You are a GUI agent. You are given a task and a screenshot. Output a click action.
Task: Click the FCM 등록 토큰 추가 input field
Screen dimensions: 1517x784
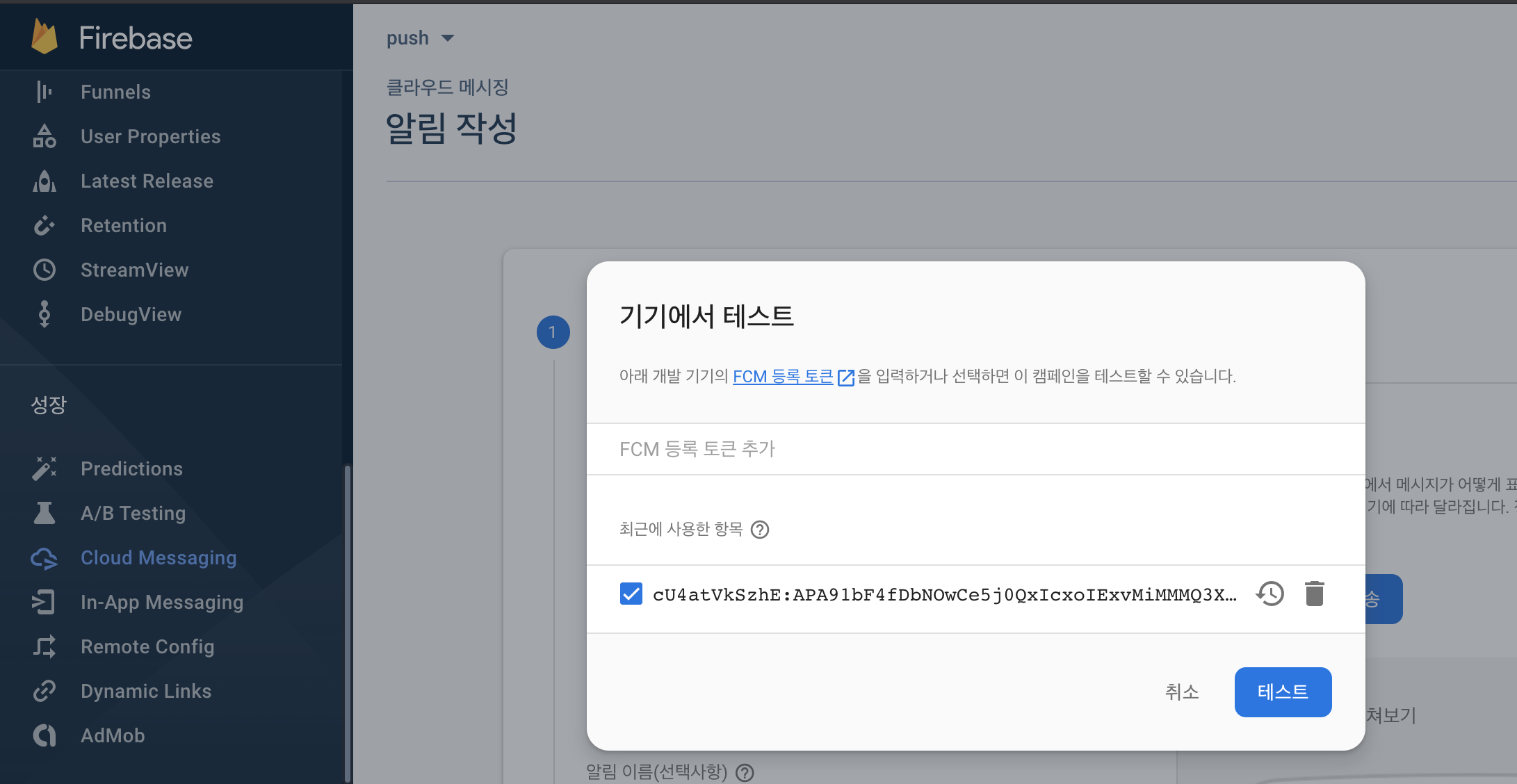pyautogui.click(x=973, y=449)
